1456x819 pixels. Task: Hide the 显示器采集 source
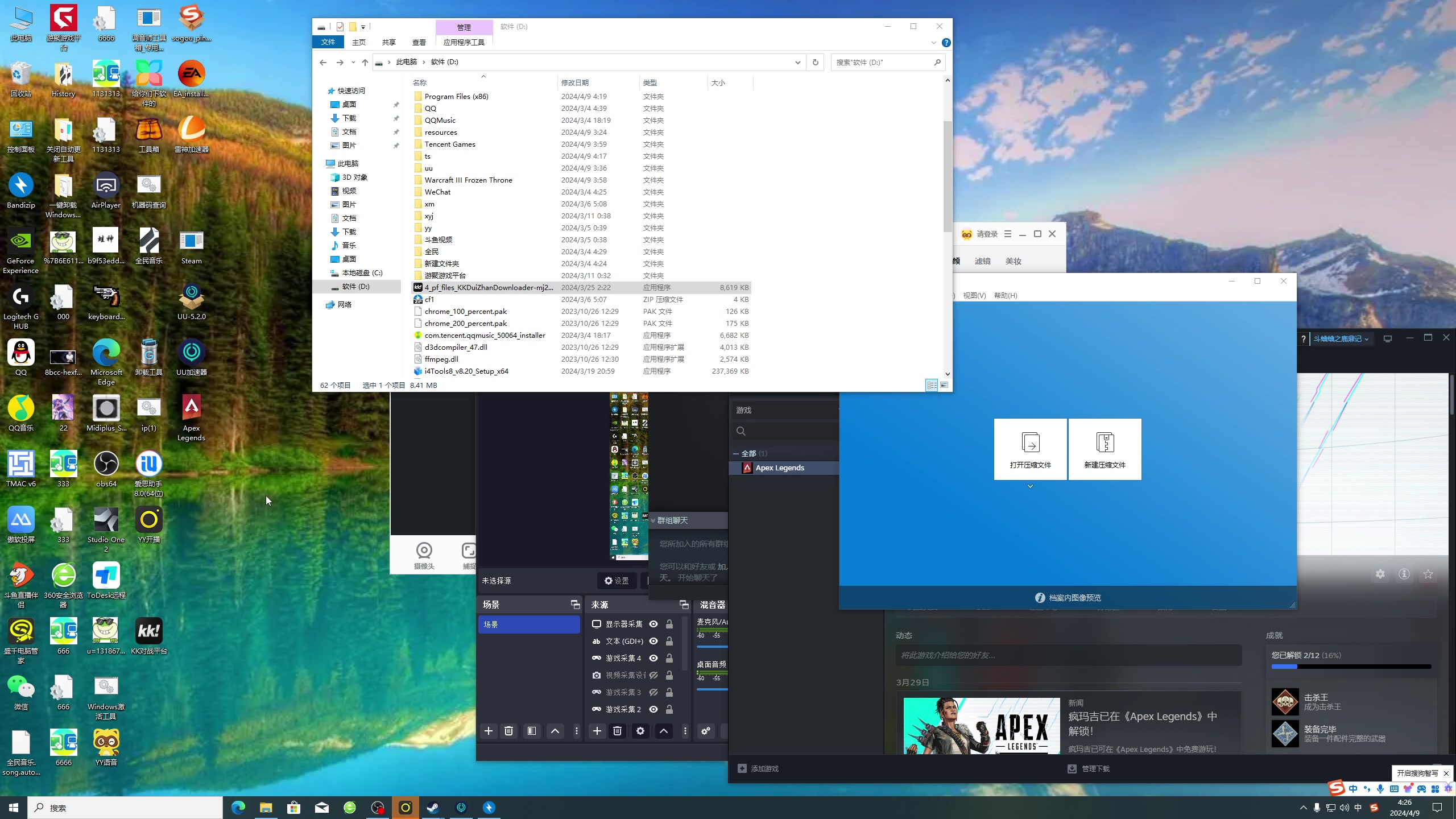click(x=653, y=624)
